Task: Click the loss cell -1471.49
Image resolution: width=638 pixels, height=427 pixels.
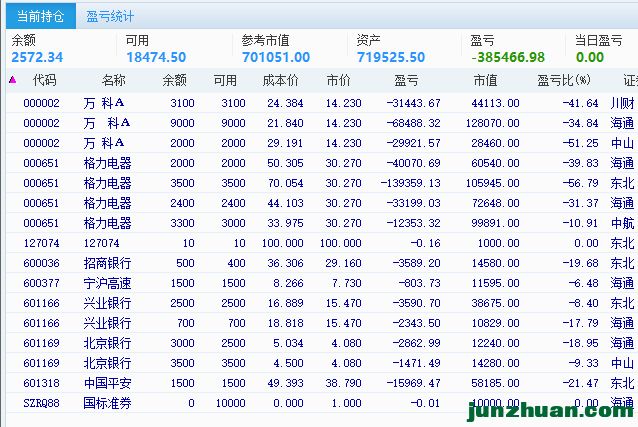Action: pos(417,363)
